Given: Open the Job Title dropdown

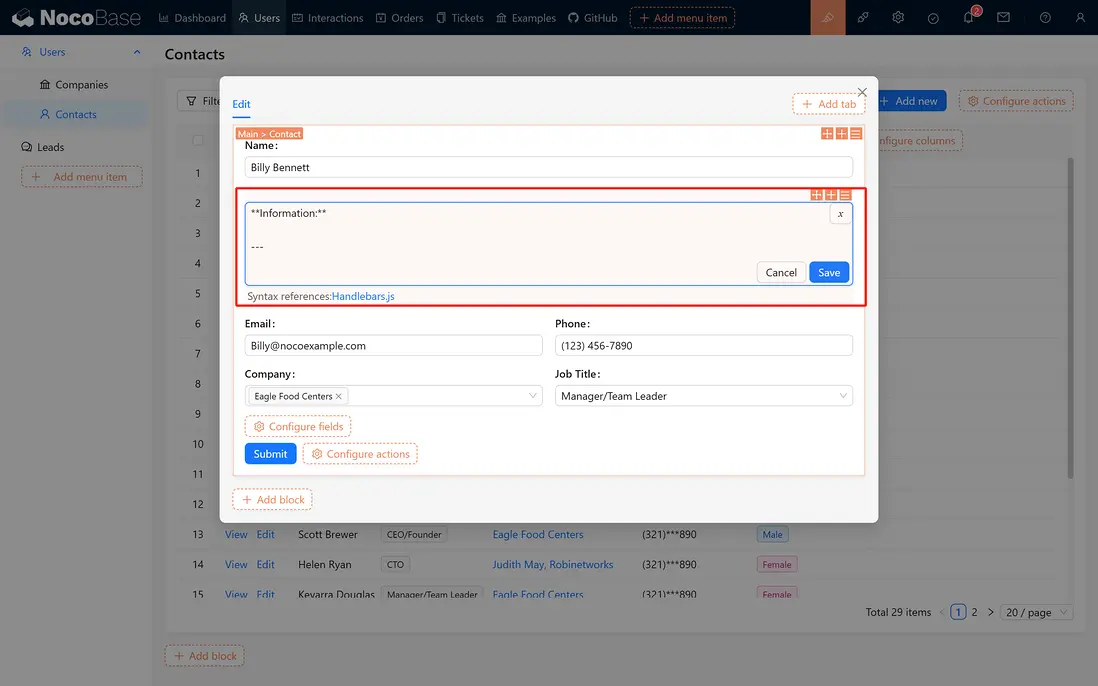Looking at the screenshot, I should point(704,396).
